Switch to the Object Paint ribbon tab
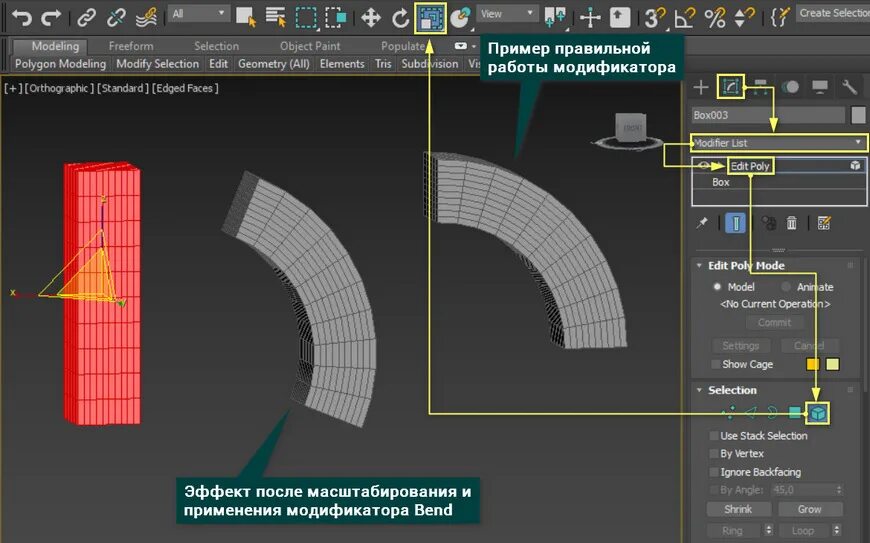Viewport: 870px width, 543px height. coord(310,46)
